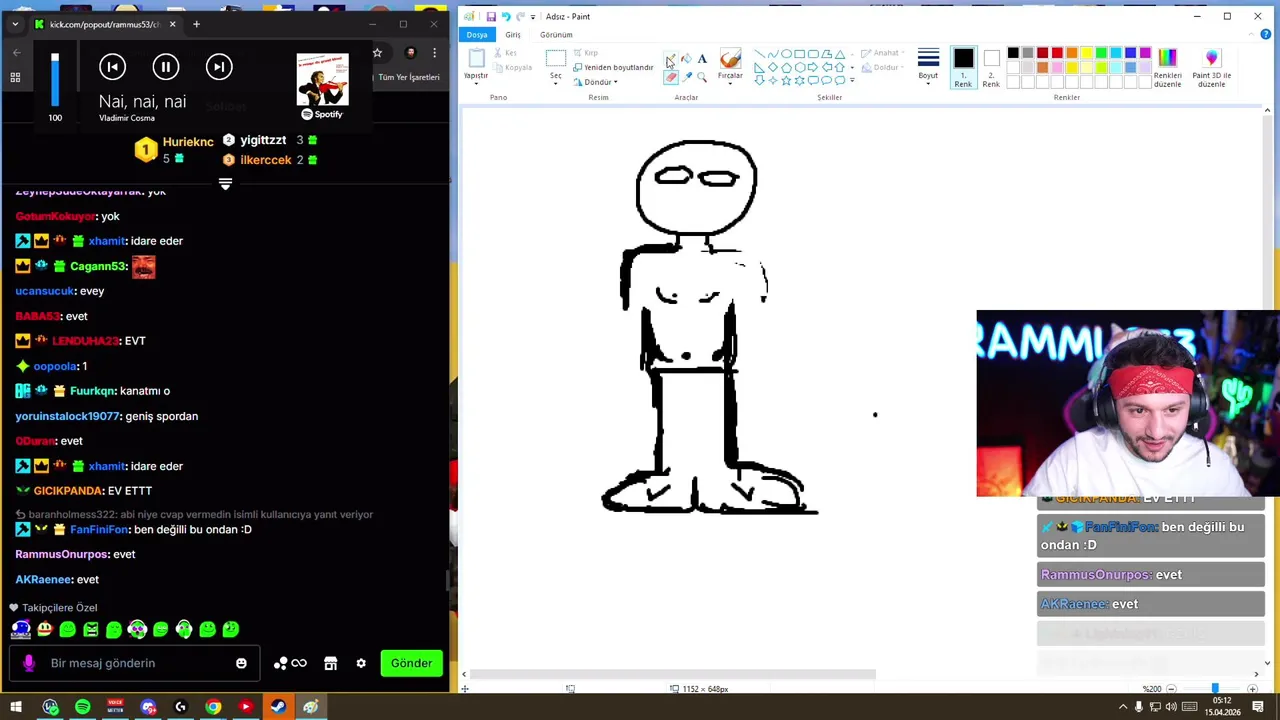Image resolution: width=1280 pixels, height=720 pixels.
Task: Send message with Gönder button
Action: click(x=411, y=663)
